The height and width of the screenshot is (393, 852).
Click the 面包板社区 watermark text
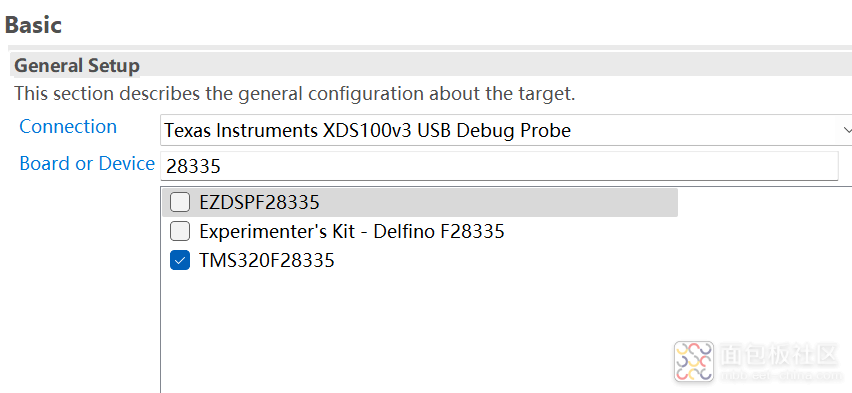tap(778, 355)
